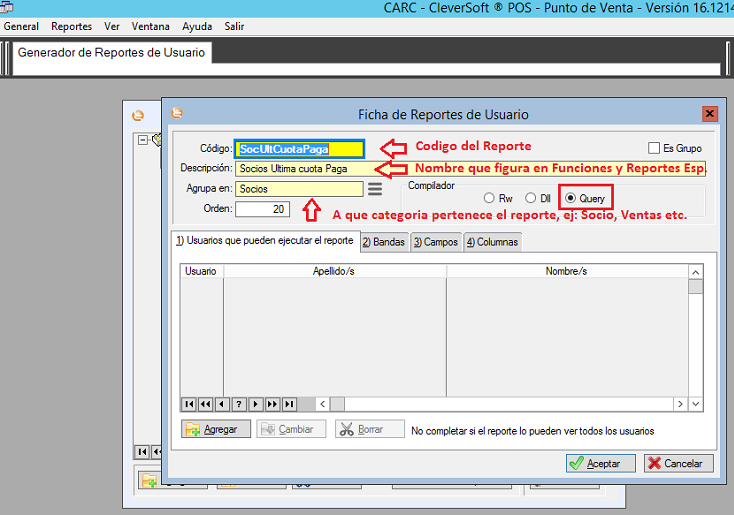Jump forward with the next-page navigator button
Image resolution: width=734 pixels, height=515 pixels.
[x=272, y=404]
